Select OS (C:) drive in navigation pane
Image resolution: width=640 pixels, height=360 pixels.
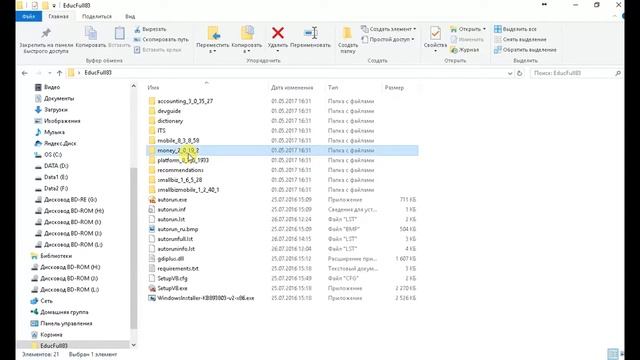(53, 155)
